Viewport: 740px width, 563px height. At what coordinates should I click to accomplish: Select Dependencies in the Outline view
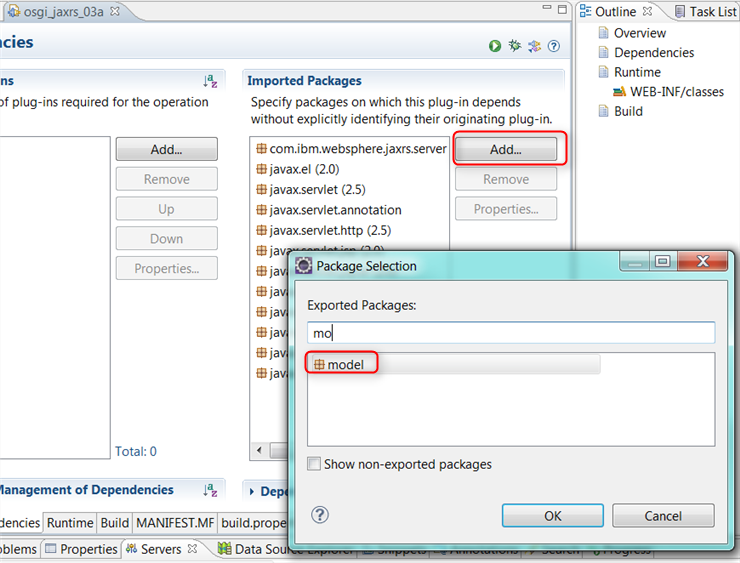(653, 52)
